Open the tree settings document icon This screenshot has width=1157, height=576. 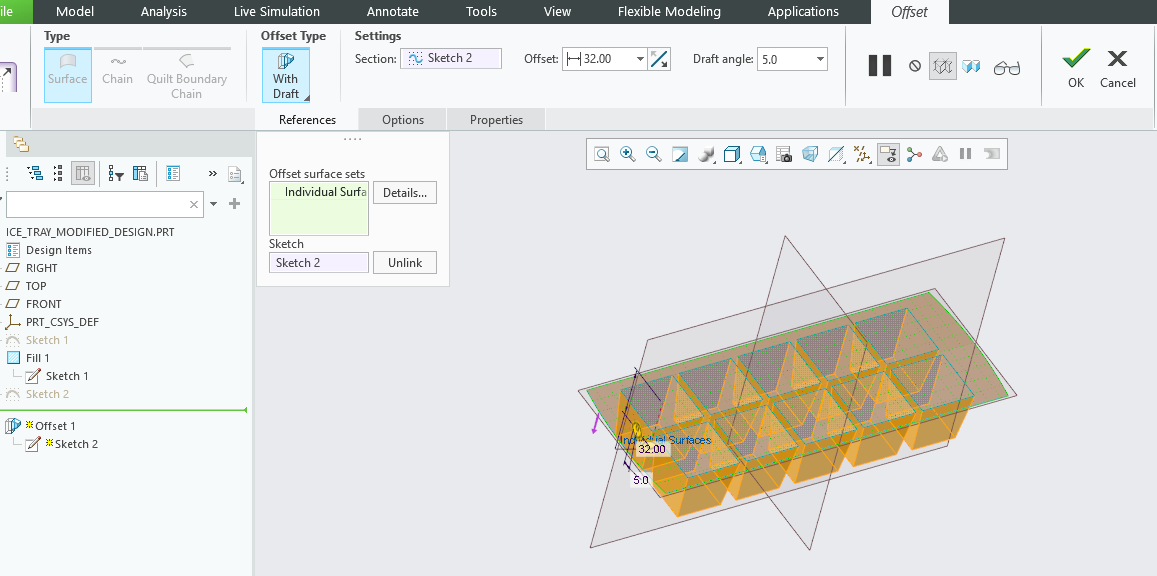coord(235,174)
